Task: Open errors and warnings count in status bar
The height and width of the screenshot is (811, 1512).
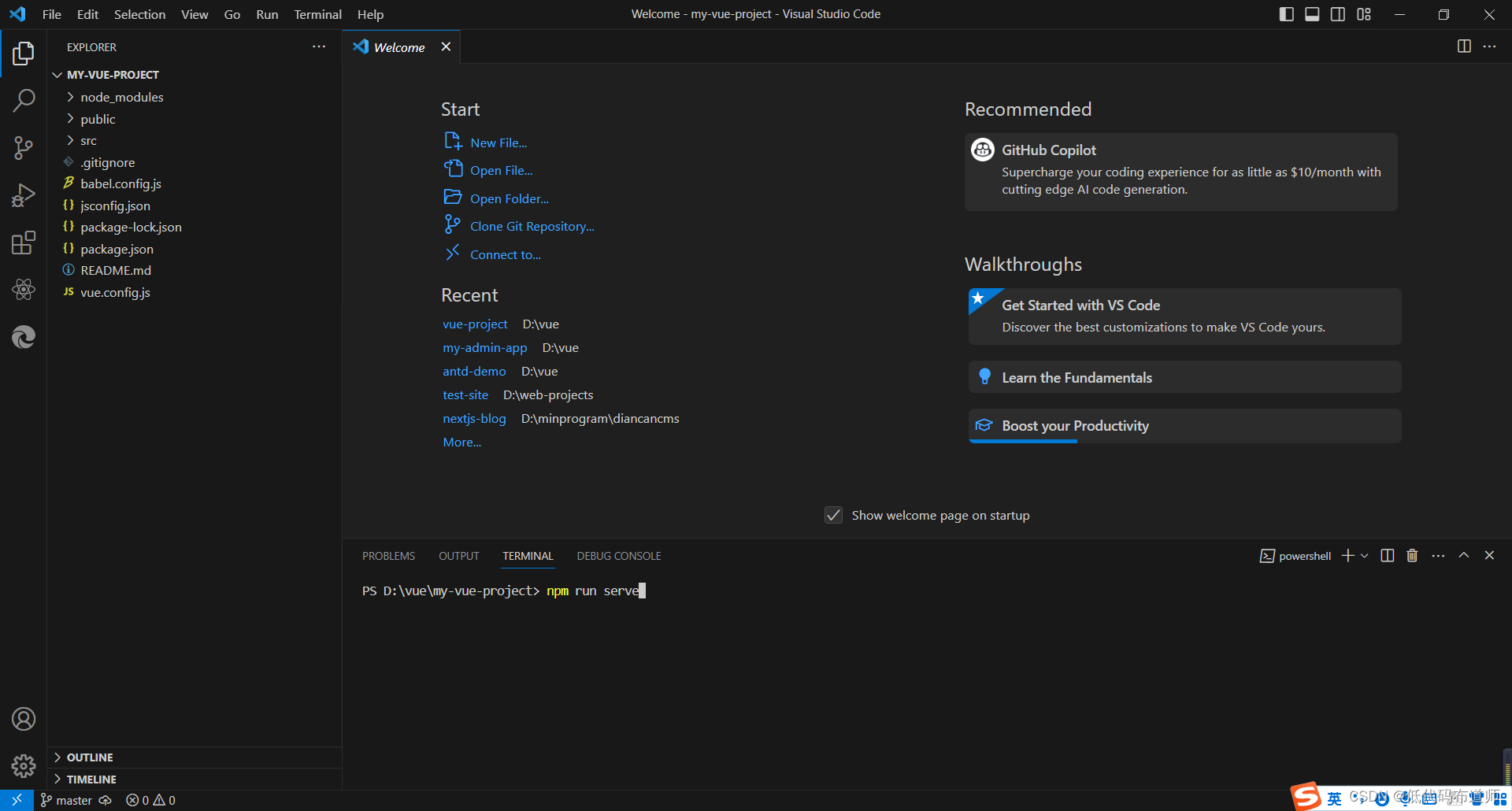Action: tap(151, 800)
